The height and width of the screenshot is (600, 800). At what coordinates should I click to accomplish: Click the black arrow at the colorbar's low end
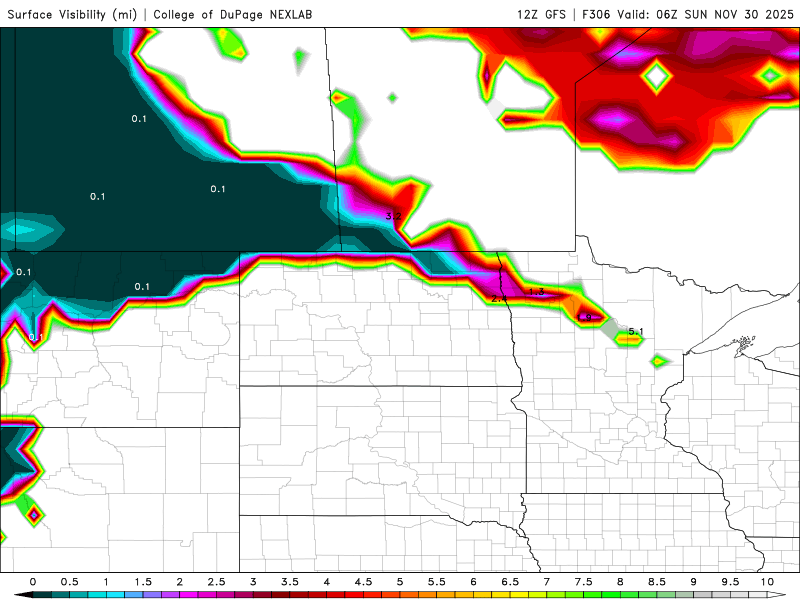(x=23, y=595)
